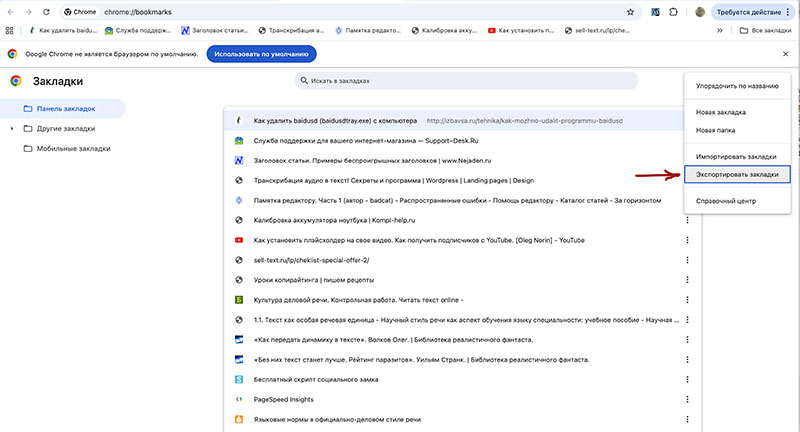Open more options for YouTube плэйсхолдер row
The image size is (800, 432).
click(687, 240)
